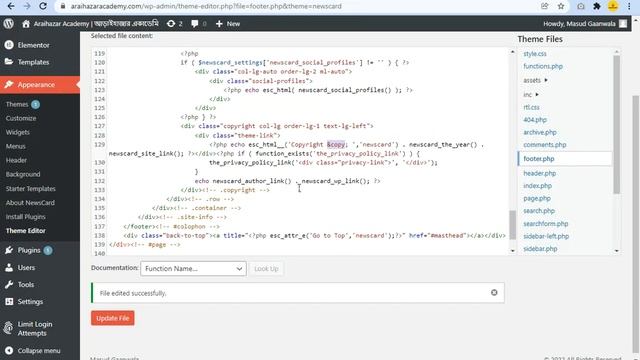This screenshot has height=360, width=640.
Task: Open the extensions puzzle icon
Action: pos(597,6)
